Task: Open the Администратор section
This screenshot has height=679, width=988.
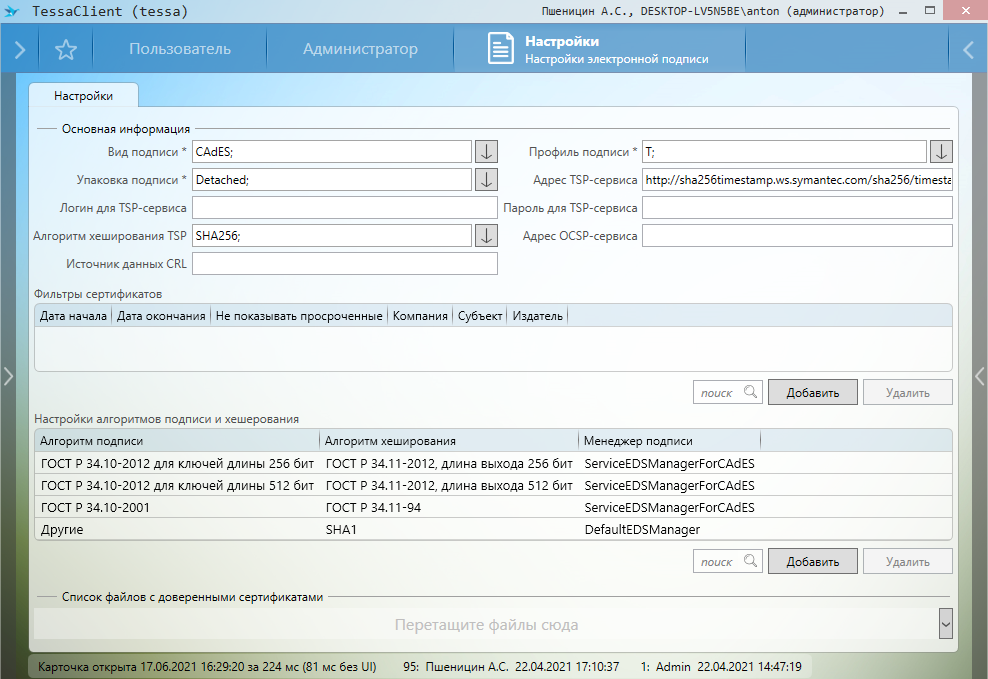Action: [360, 49]
